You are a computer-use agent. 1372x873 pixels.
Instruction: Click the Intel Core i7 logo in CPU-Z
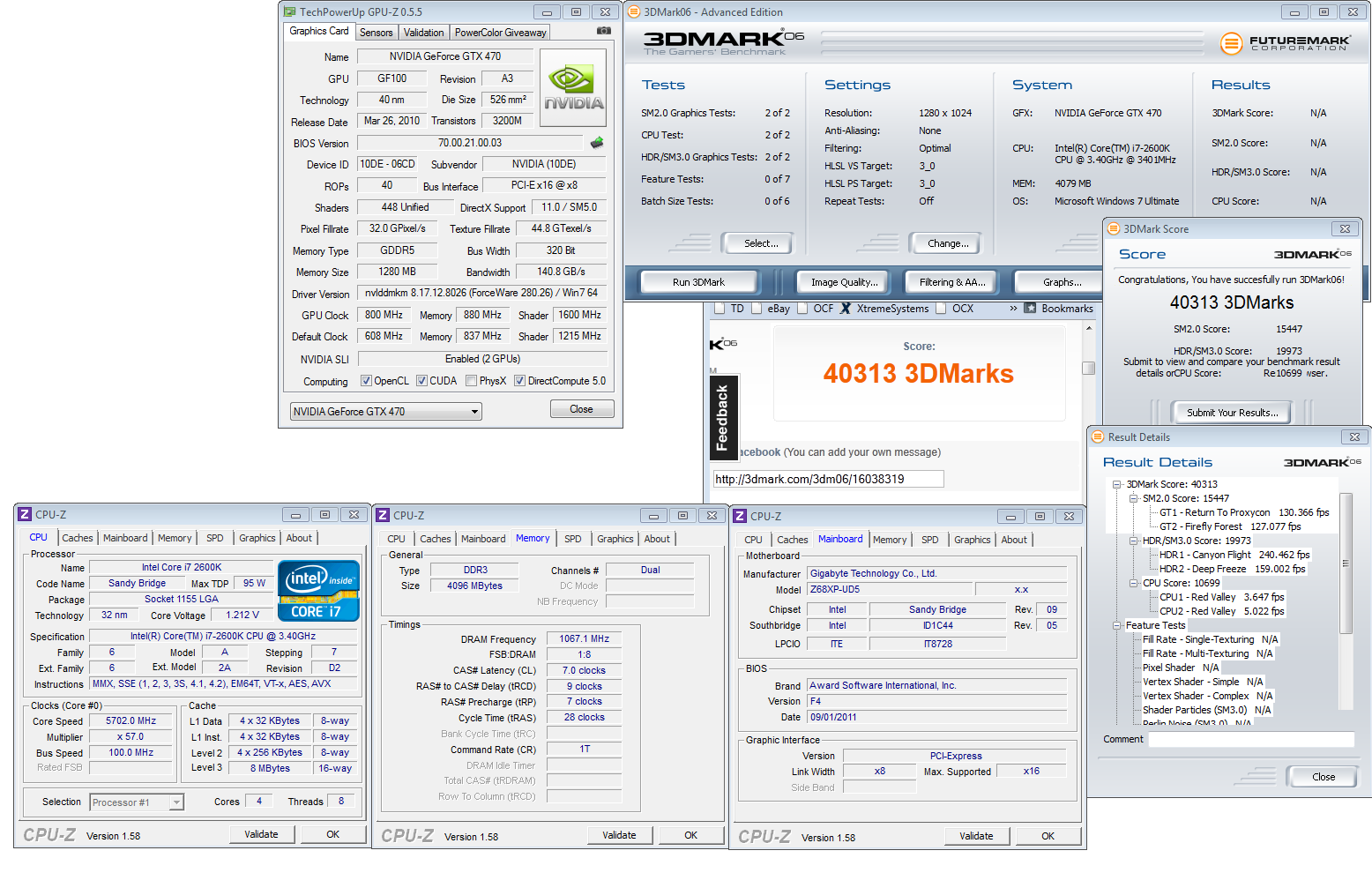(x=318, y=591)
